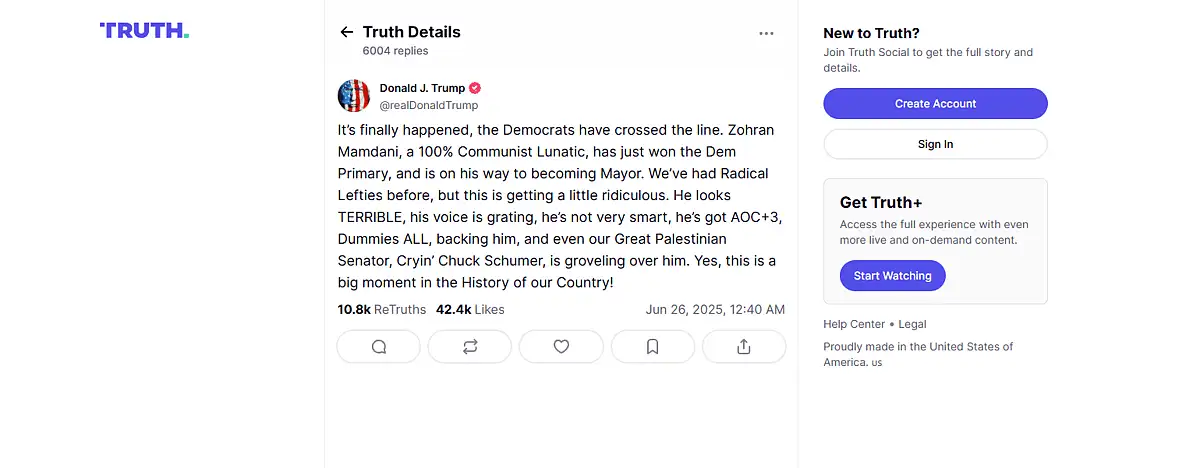The image size is (1200, 468).
Task: Click the Jun 26, 2025 timestamp
Action: point(715,310)
